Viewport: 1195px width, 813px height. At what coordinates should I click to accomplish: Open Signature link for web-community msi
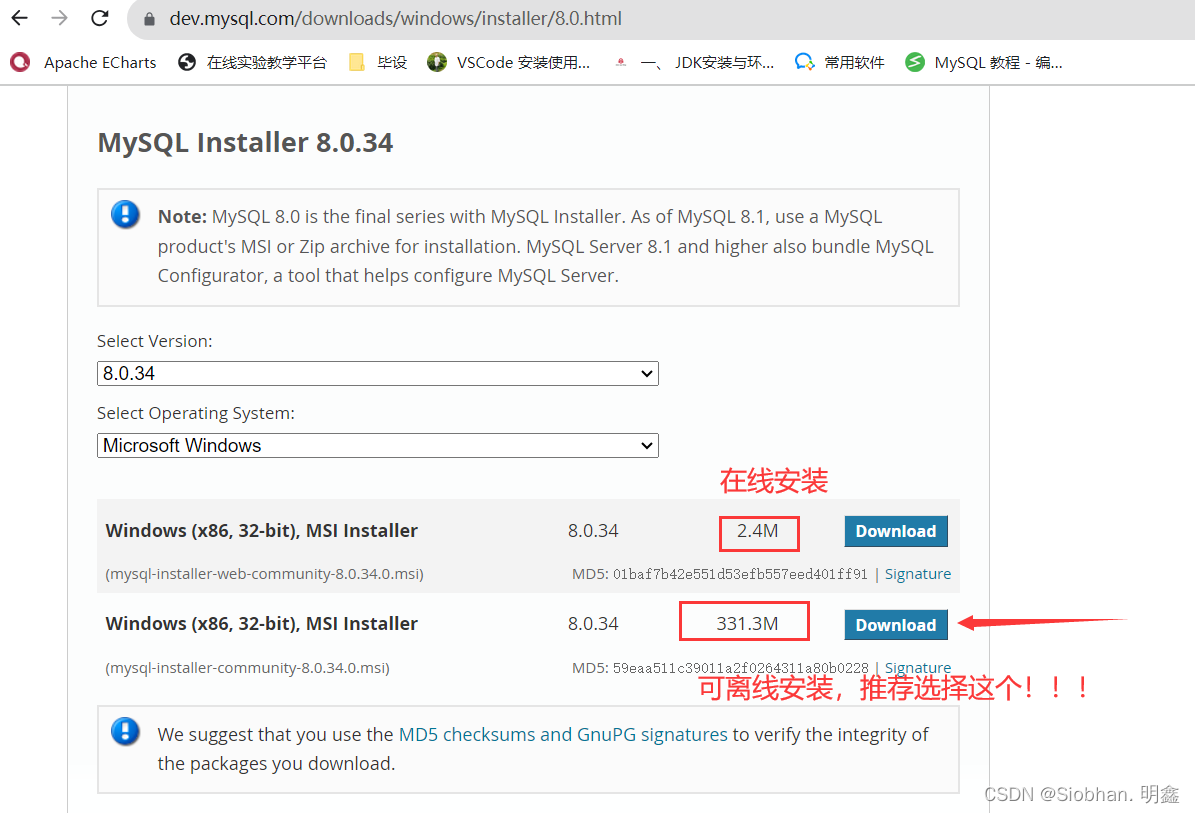[x=918, y=574]
